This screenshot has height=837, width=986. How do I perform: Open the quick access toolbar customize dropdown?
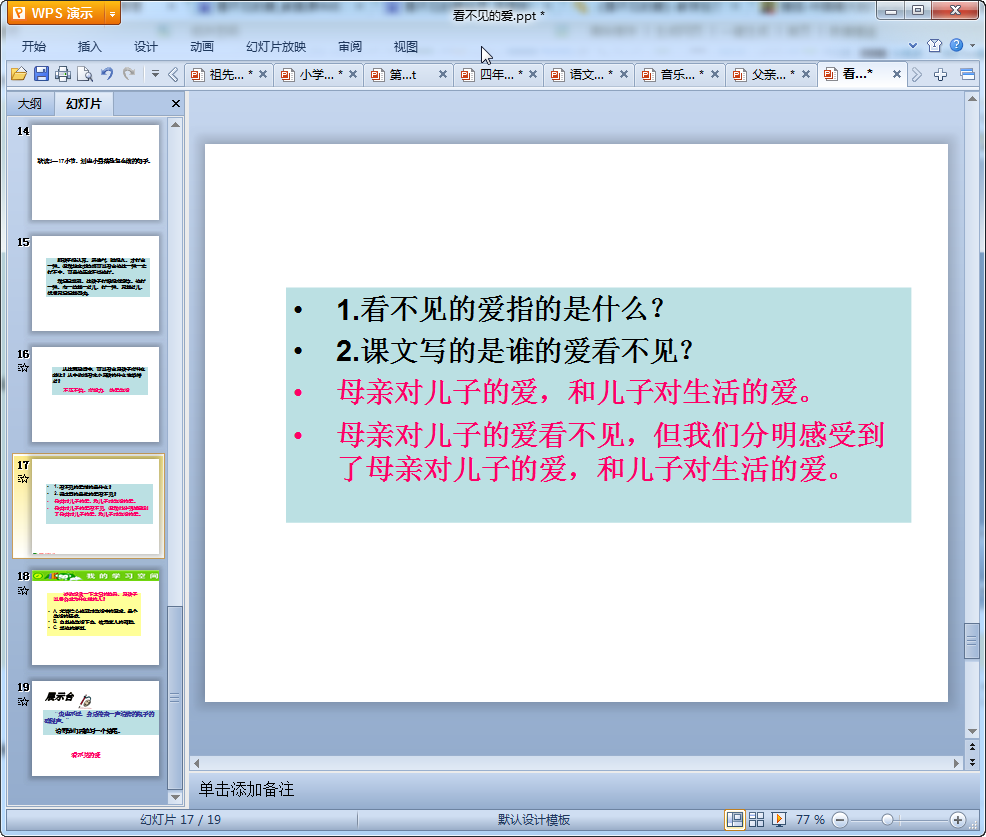point(155,74)
